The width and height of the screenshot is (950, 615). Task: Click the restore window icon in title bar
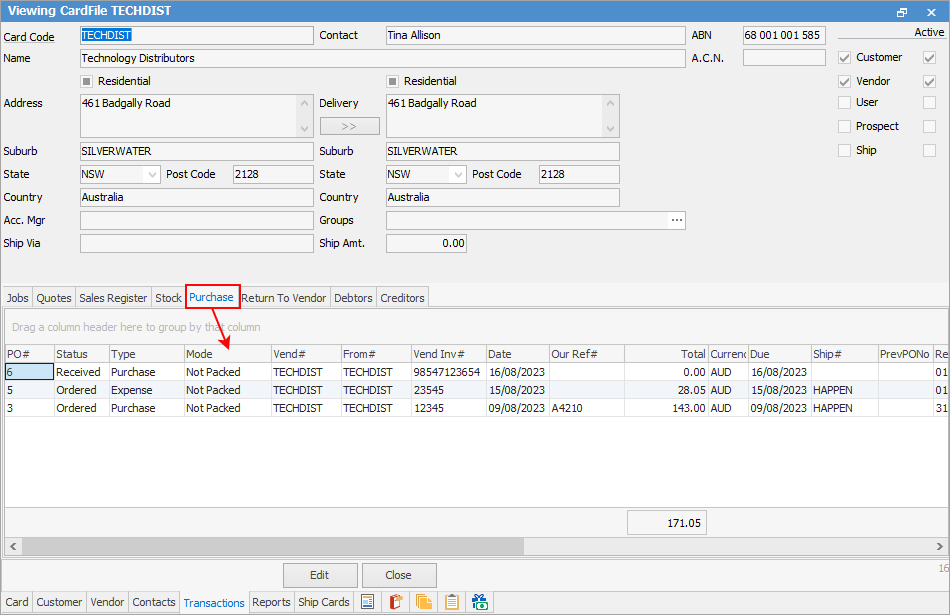coord(902,12)
